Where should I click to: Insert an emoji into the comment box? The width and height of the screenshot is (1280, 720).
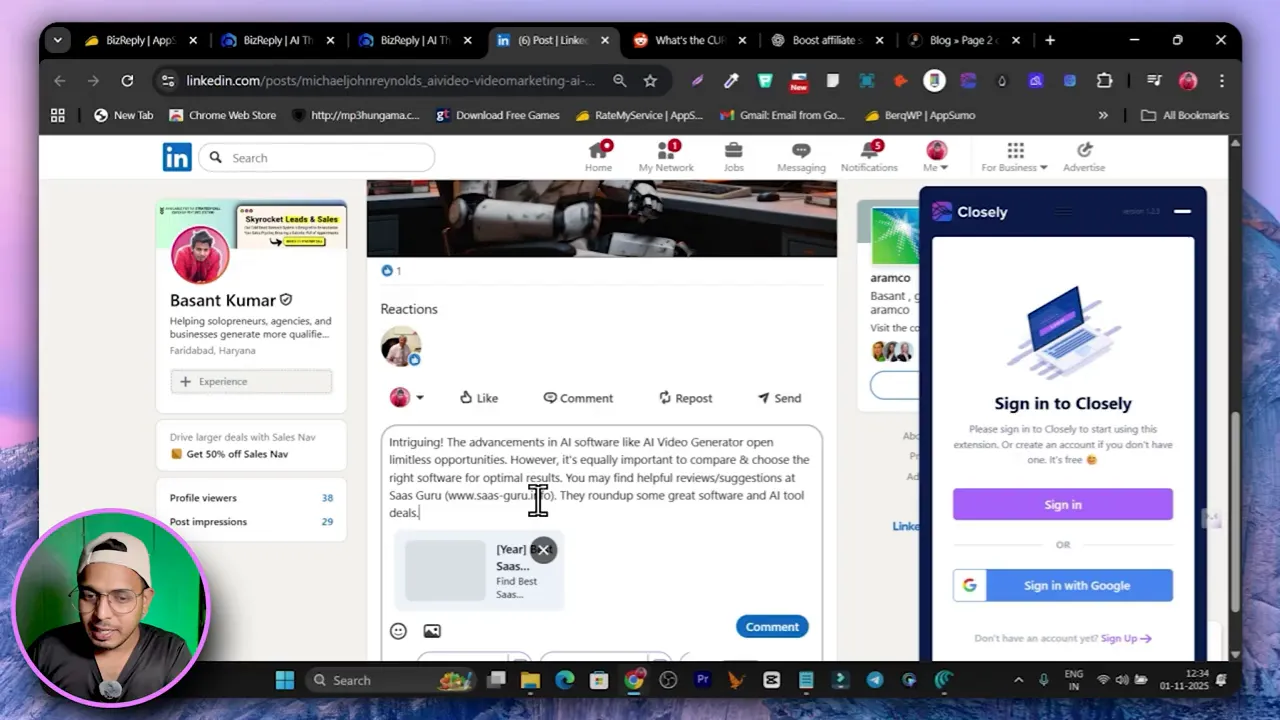tap(398, 630)
